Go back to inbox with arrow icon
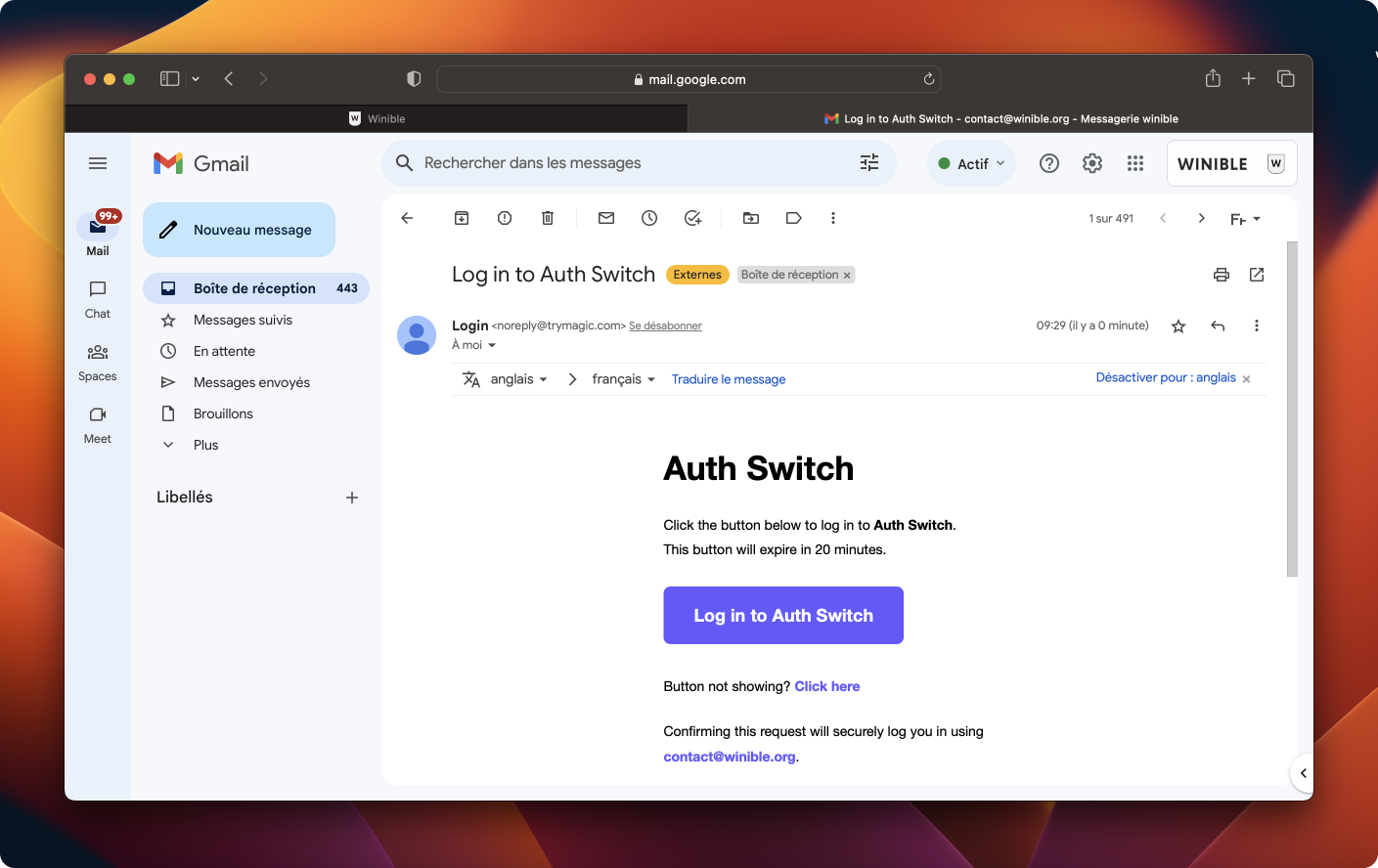 [408, 218]
